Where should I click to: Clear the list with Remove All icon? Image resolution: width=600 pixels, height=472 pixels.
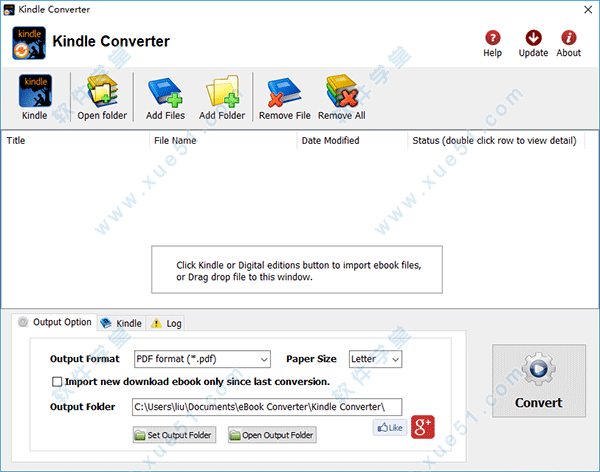(342, 97)
